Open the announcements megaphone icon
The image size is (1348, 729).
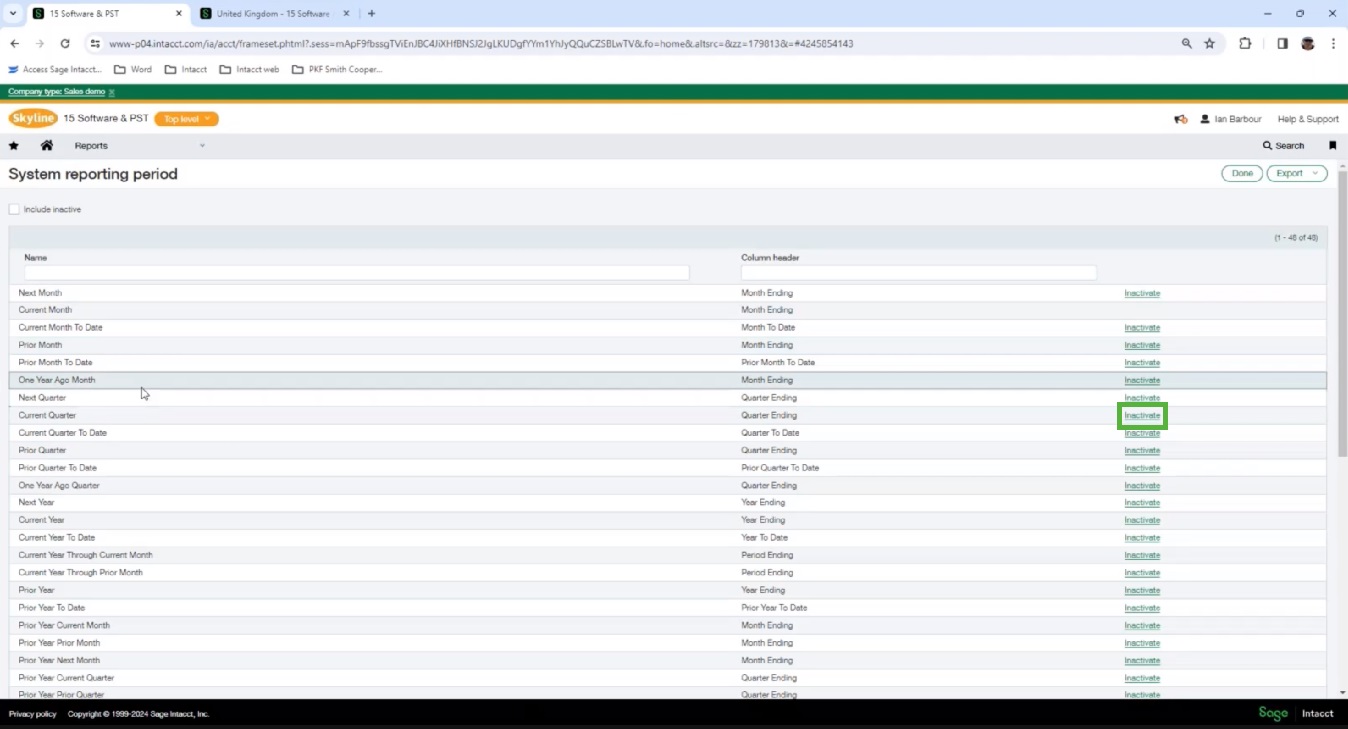pyautogui.click(x=1180, y=118)
